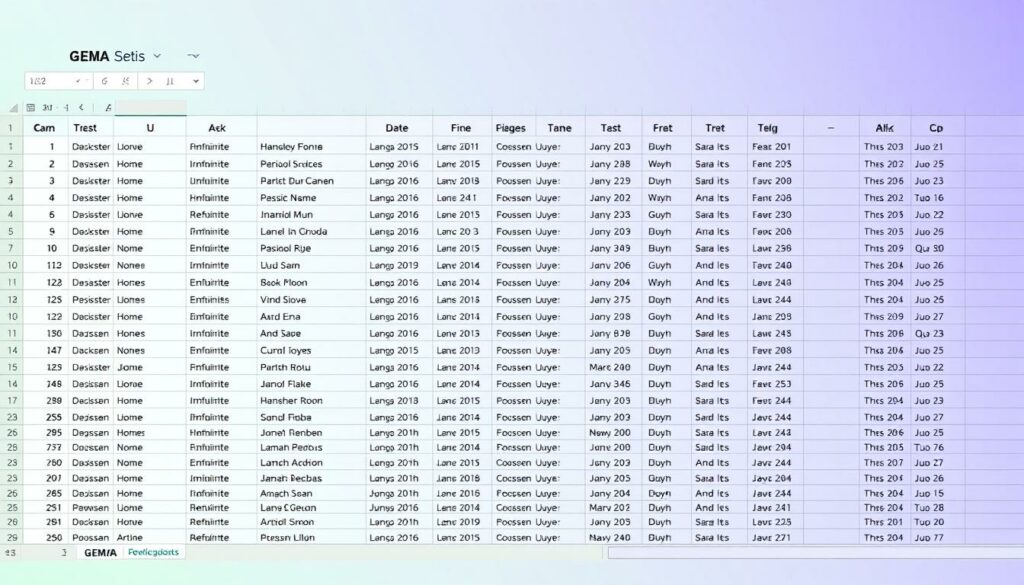Select the Fine column header
The image size is (1024, 585).
pos(461,128)
